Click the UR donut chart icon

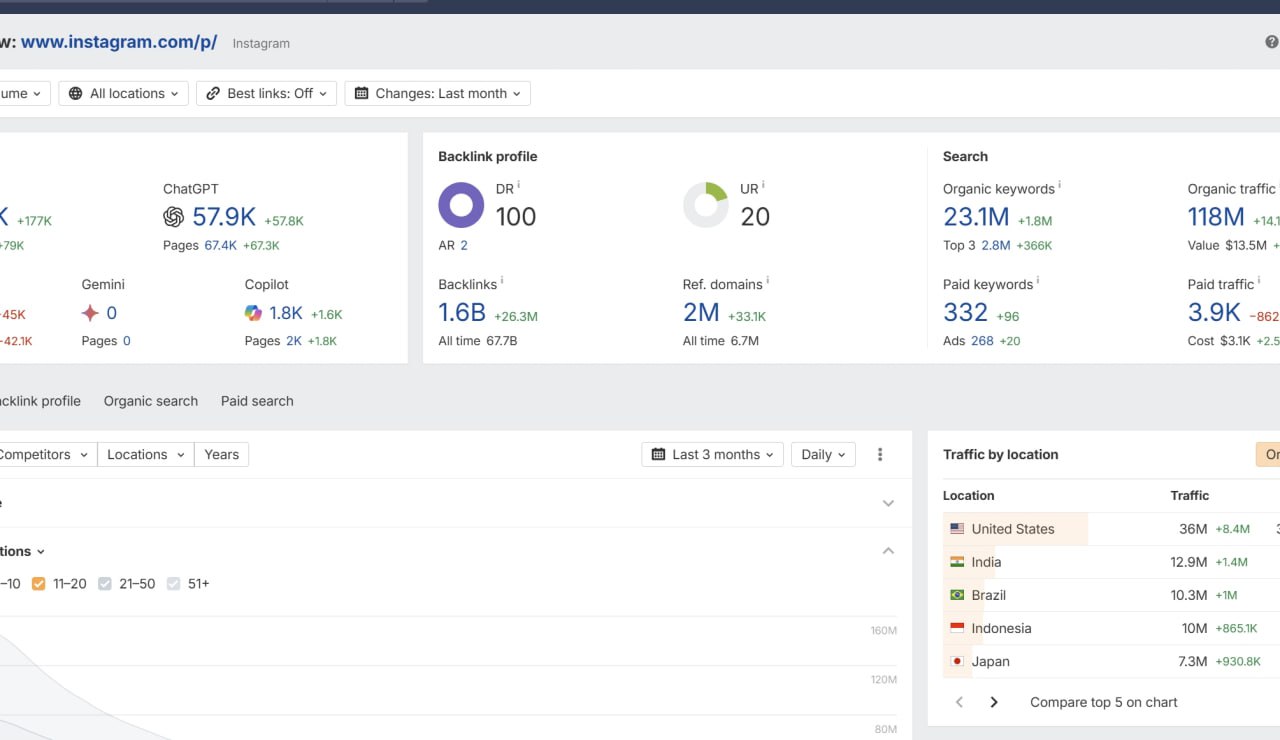click(706, 205)
